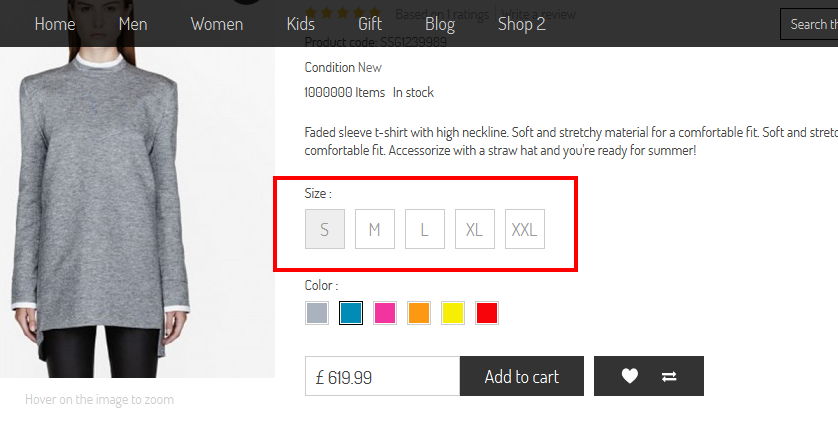Select the grey color swatch
Screen dimensions: 838x424
coord(317,313)
